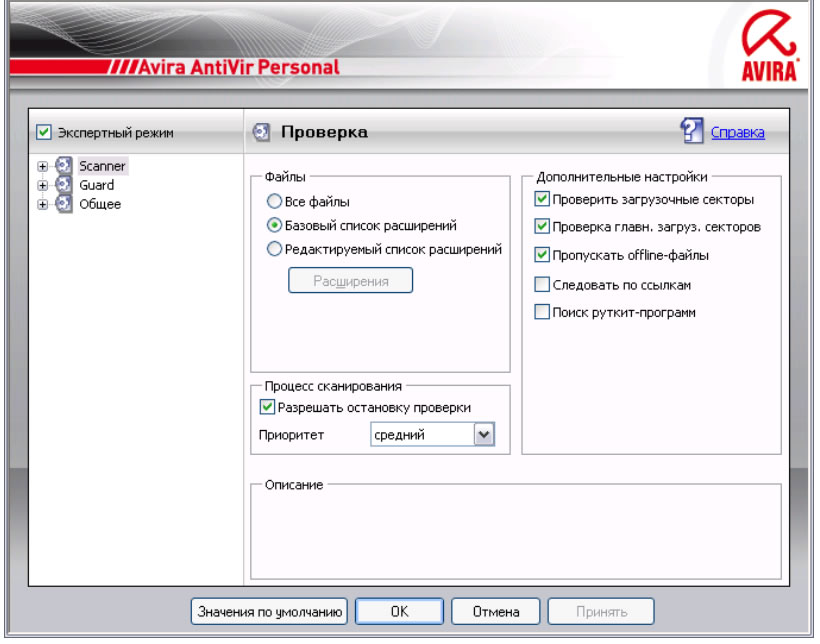820x644 pixels.
Task: Expand the Guard tree node
Action: click(42, 185)
